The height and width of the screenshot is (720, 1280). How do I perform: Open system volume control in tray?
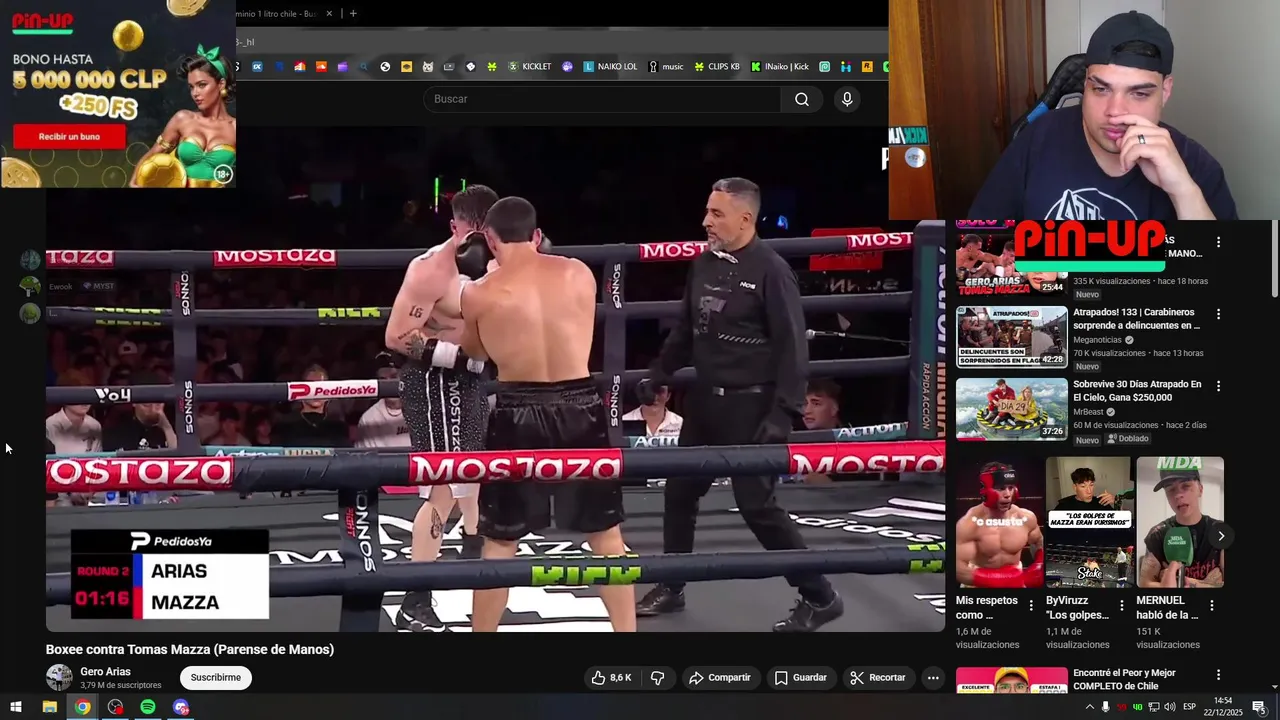[1171, 707]
